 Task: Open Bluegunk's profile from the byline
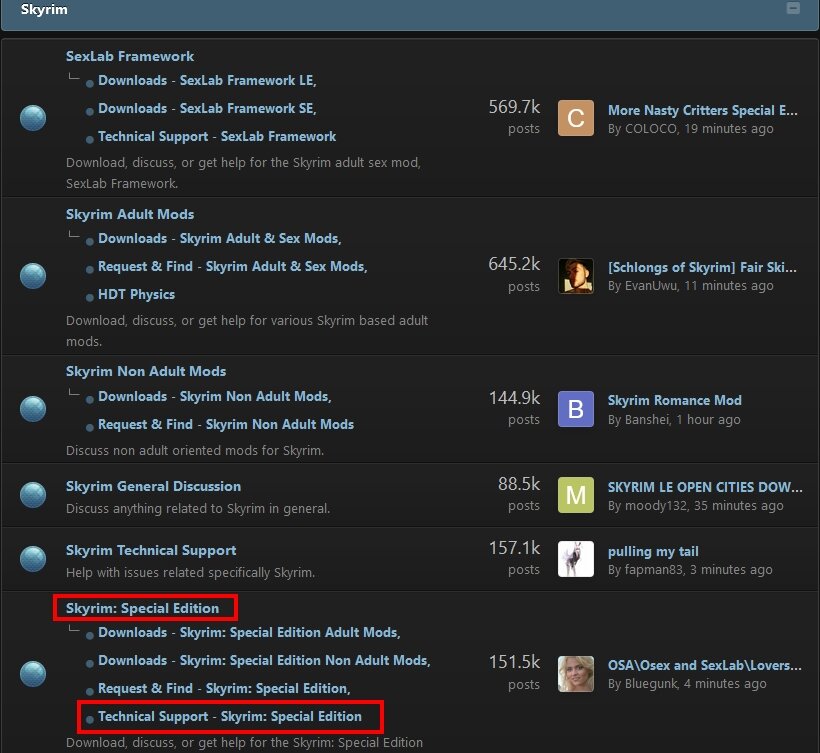point(651,683)
